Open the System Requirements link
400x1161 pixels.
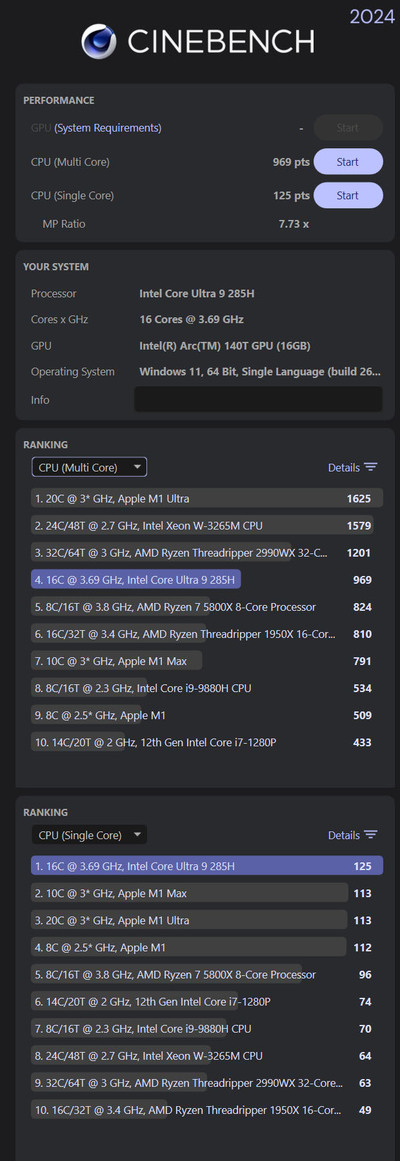pyautogui.click(x=108, y=127)
